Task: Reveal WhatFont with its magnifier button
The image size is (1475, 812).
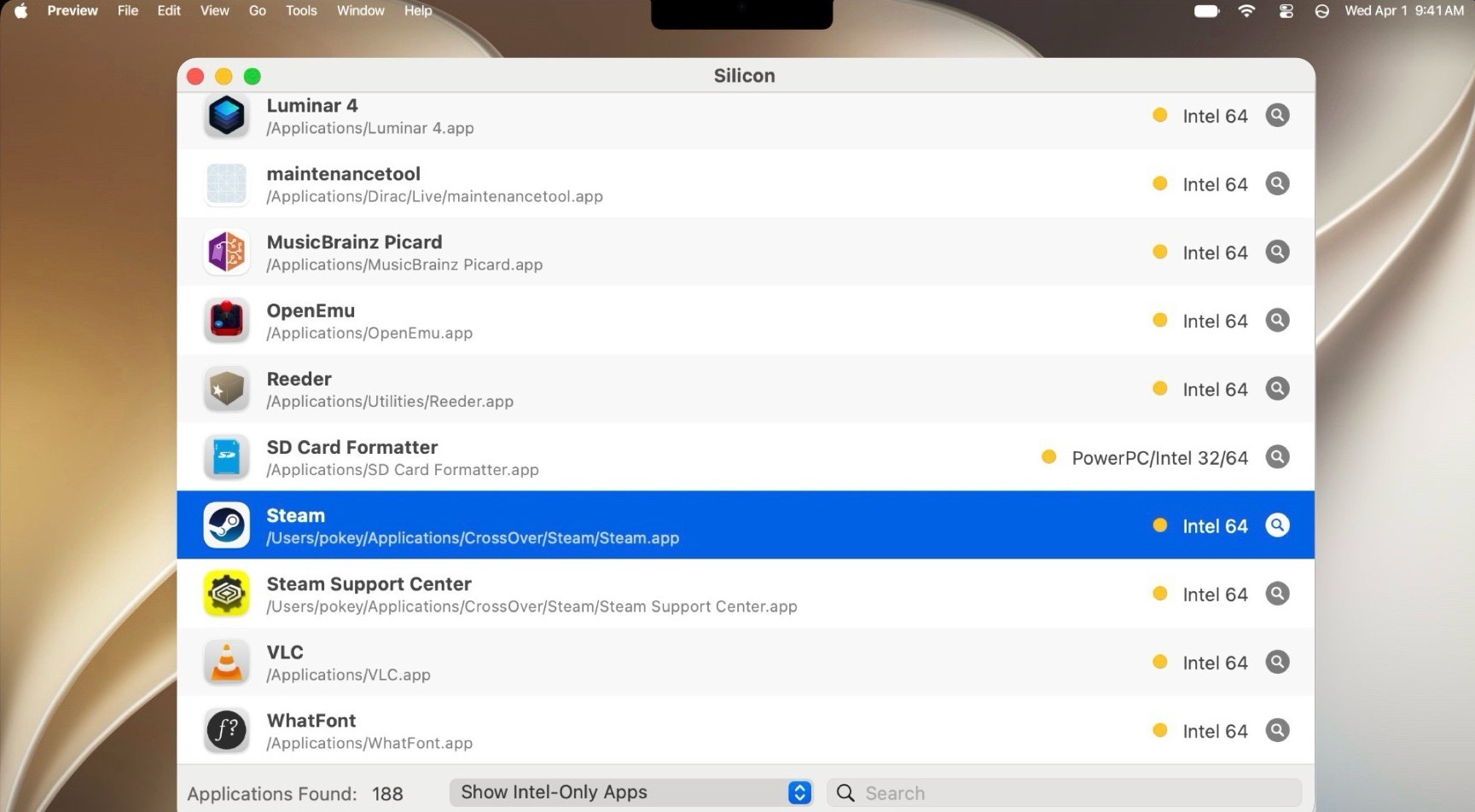Action: (x=1277, y=730)
